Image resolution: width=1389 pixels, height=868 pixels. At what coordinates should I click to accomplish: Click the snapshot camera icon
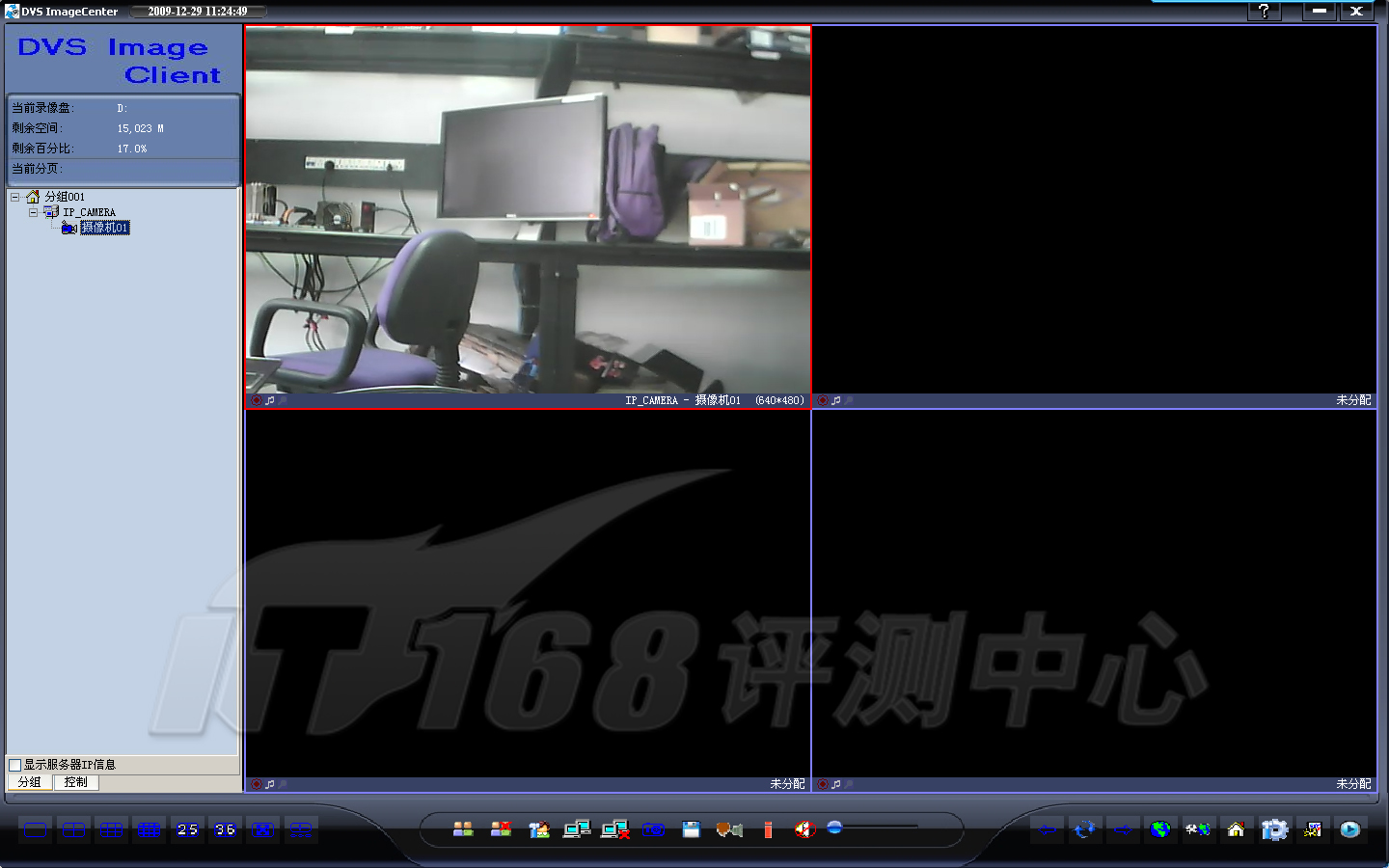coord(653,829)
